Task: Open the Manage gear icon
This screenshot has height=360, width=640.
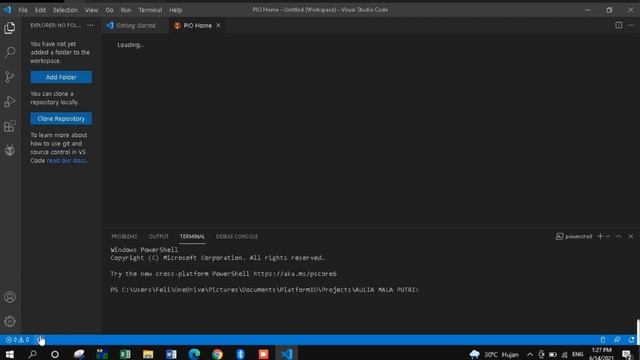Action: (10, 321)
